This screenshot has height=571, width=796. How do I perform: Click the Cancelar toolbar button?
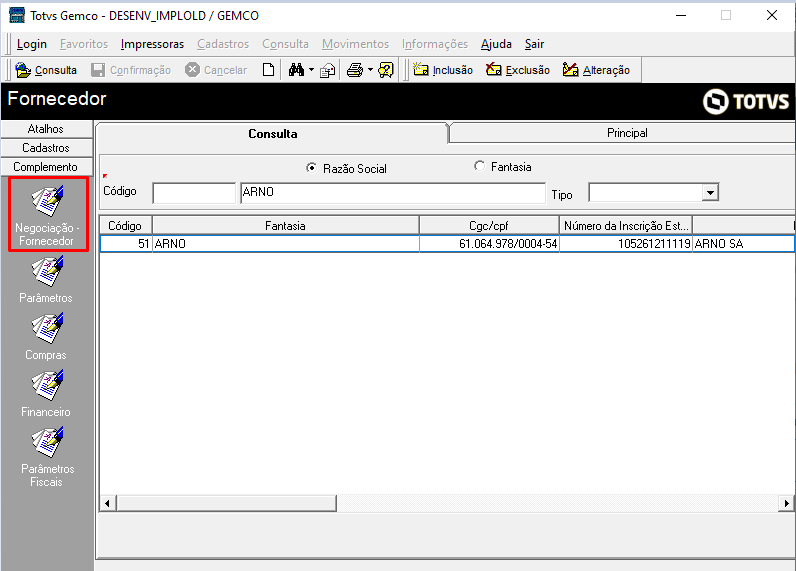[216, 70]
